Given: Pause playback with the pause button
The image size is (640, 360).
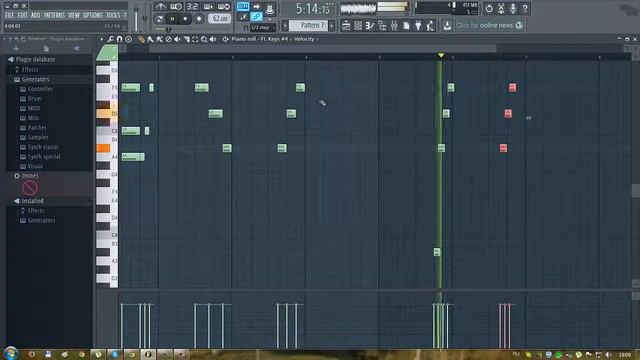Looking at the screenshot, I should 173,19.
